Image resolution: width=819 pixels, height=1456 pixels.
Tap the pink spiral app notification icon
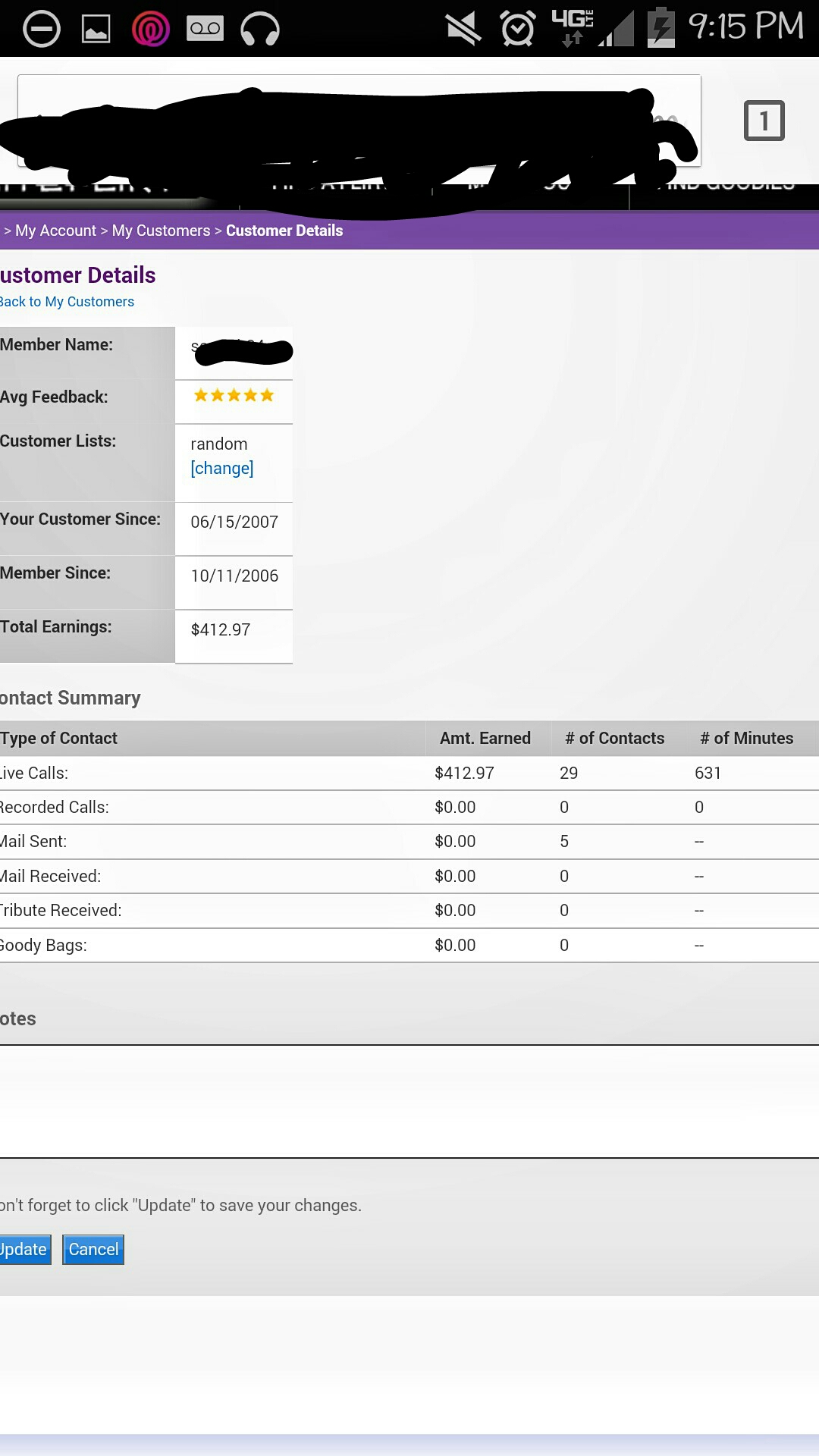point(151,30)
